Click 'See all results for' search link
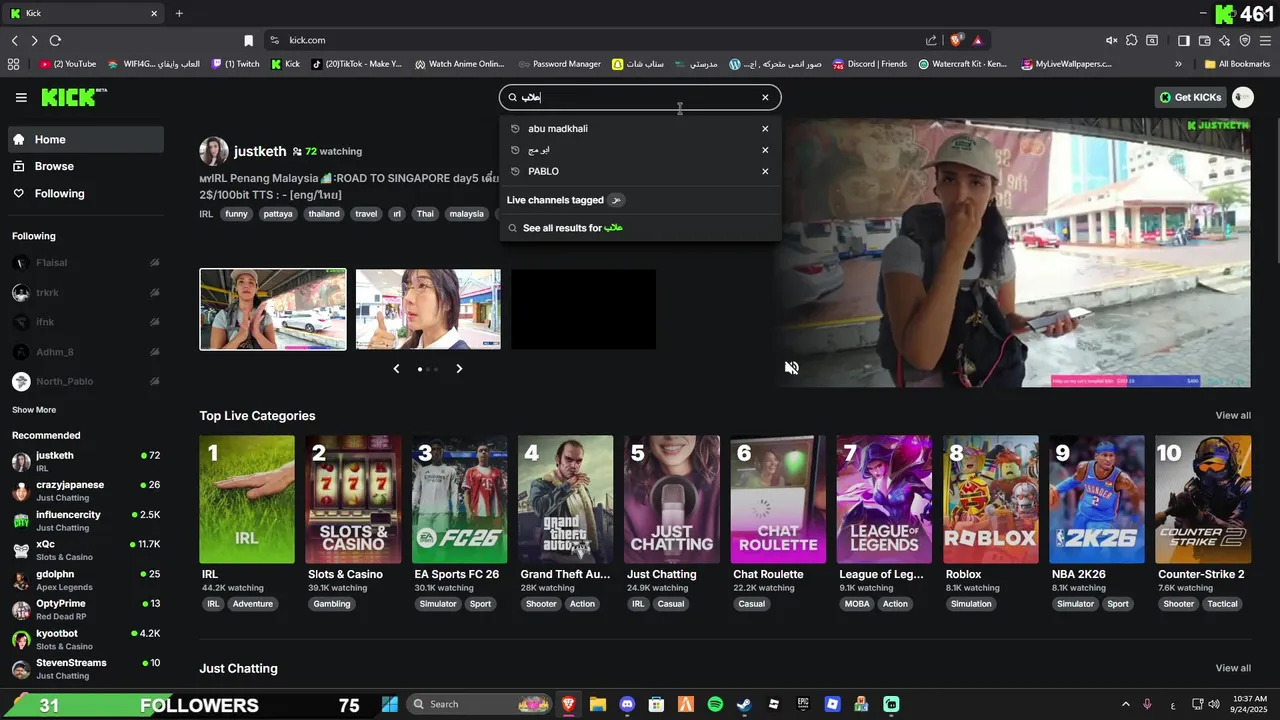The image size is (1280, 720). point(572,228)
